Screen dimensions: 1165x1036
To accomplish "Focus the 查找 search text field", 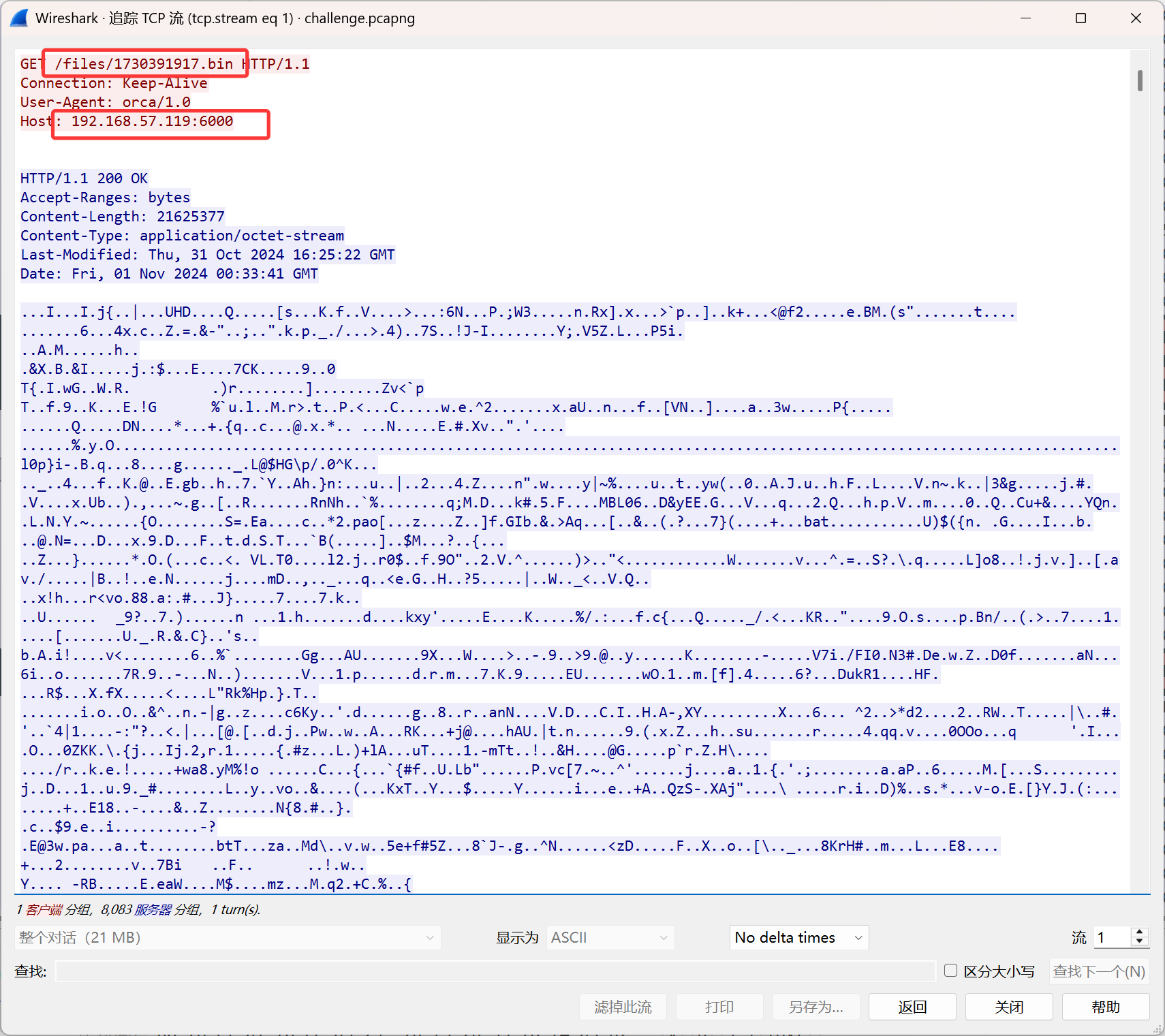I will 495,971.
